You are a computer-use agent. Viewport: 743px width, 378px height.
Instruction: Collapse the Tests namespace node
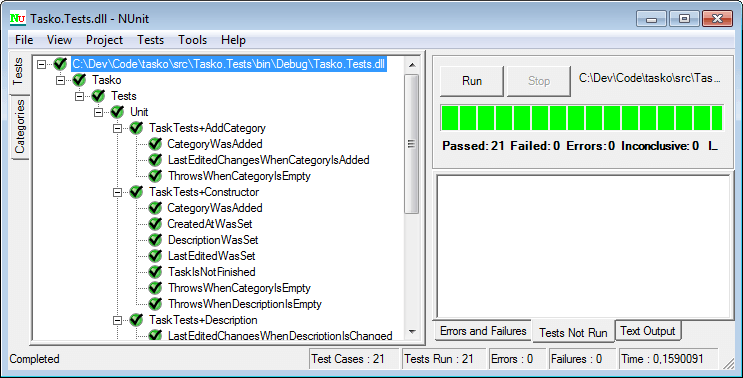(80, 96)
